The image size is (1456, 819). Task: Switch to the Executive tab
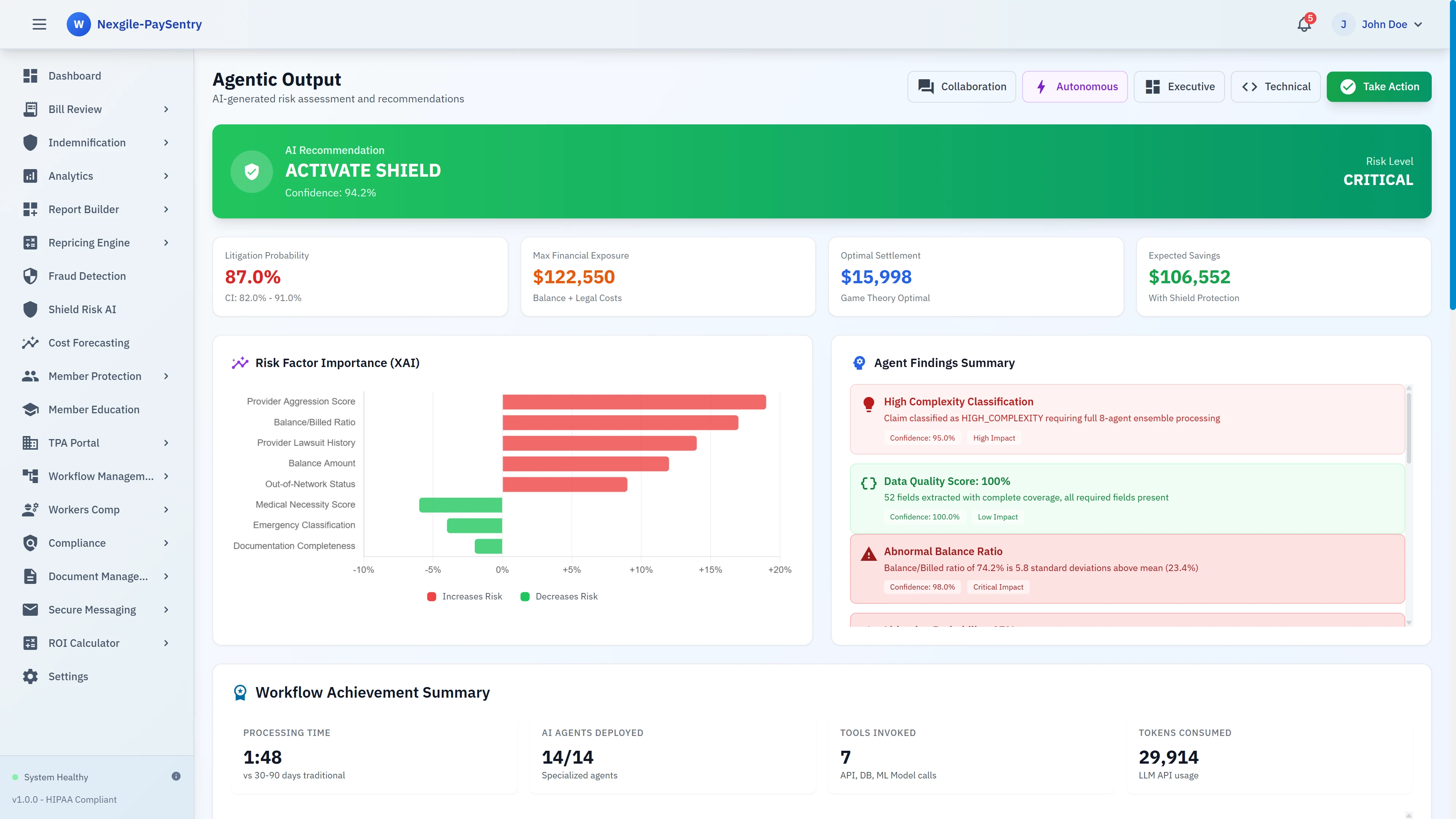[1179, 86]
